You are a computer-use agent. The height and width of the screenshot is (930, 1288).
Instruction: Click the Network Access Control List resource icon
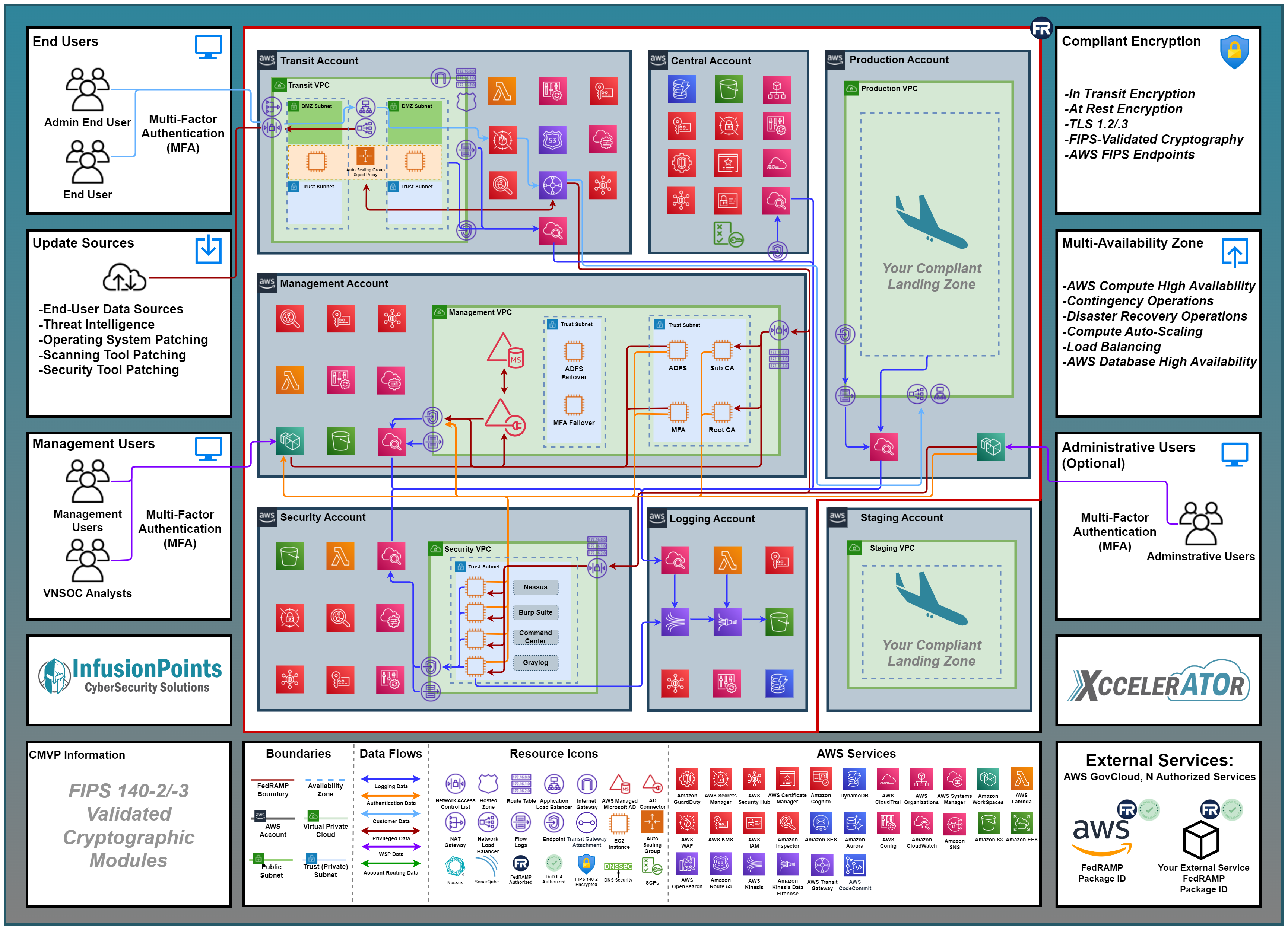click(x=456, y=784)
